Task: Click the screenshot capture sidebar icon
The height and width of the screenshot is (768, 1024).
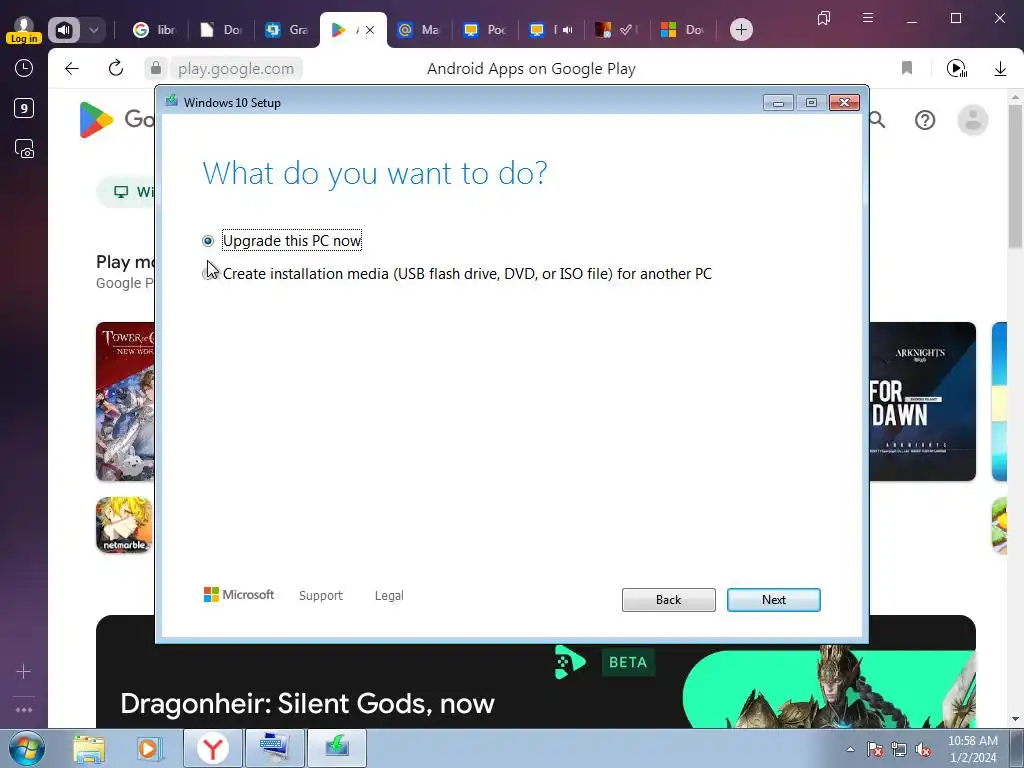Action: click(24, 149)
